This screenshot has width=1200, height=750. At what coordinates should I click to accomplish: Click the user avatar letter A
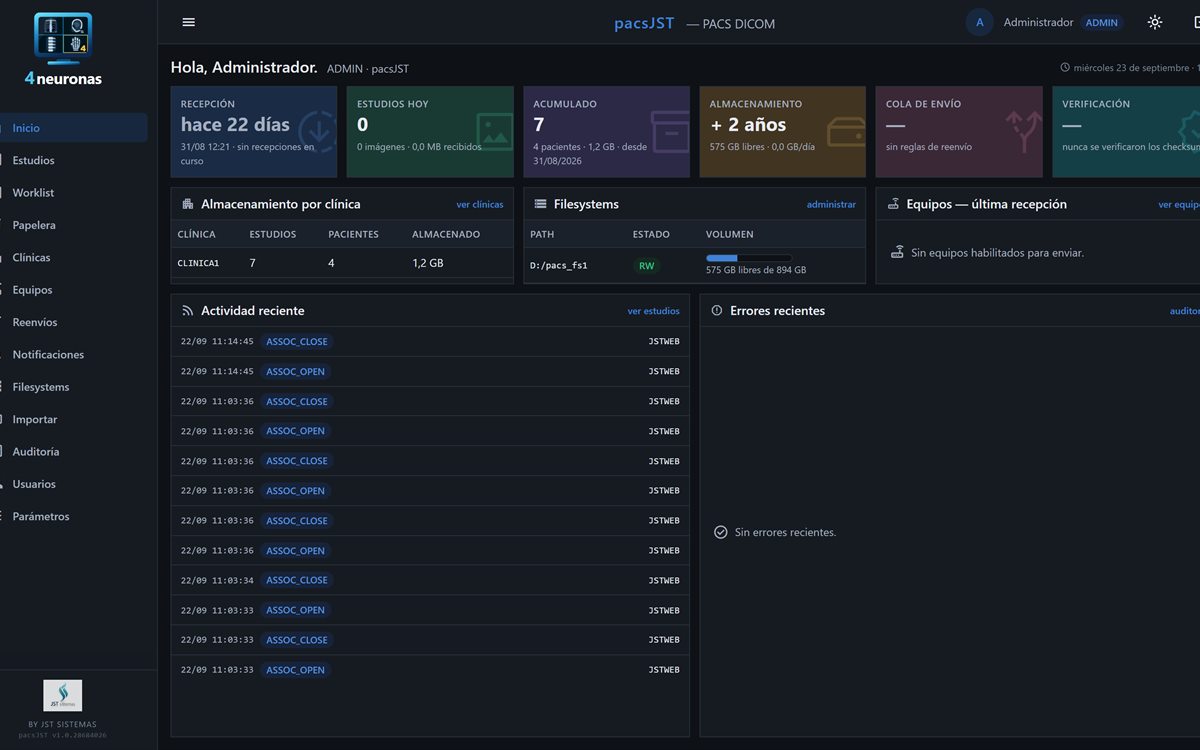coord(979,22)
